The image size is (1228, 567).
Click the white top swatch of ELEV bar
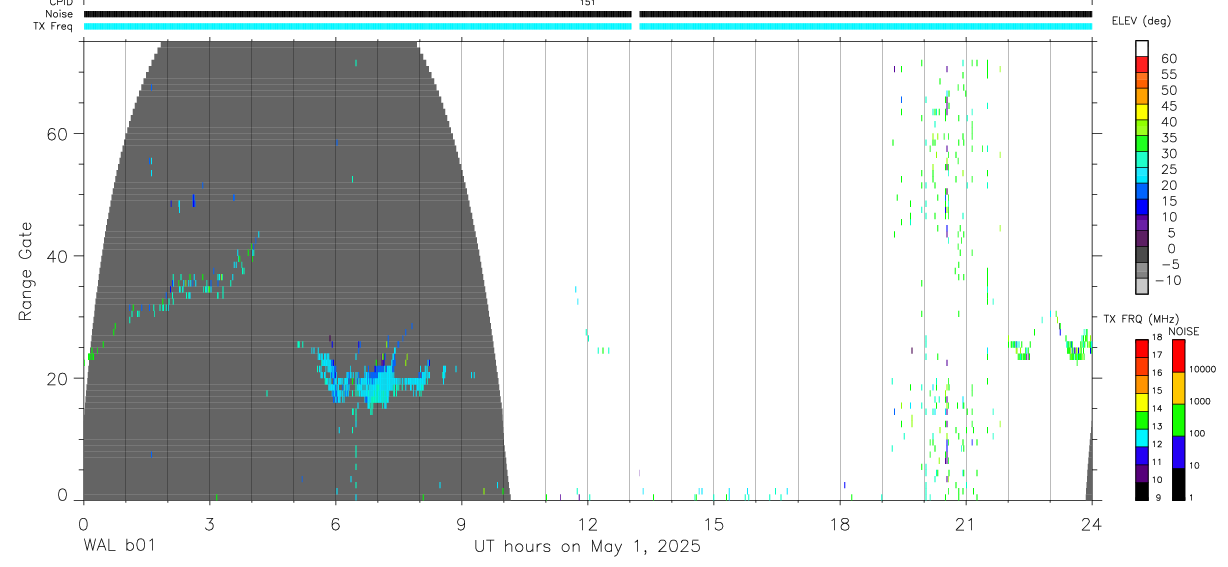pyautogui.click(x=1141, y=49)
